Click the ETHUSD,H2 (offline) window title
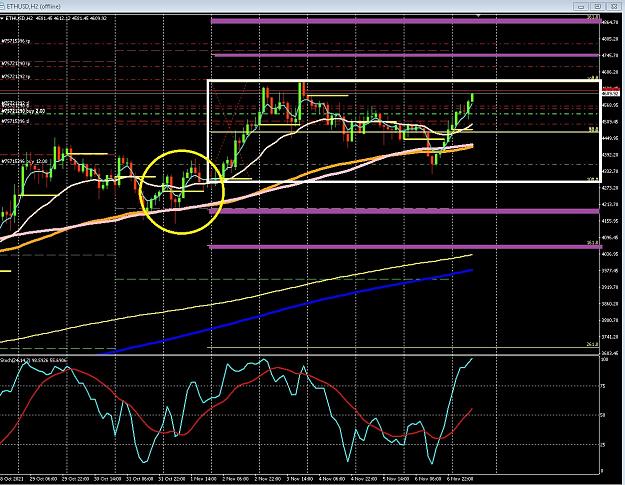625x485 pixels. (x=33, y=6)
